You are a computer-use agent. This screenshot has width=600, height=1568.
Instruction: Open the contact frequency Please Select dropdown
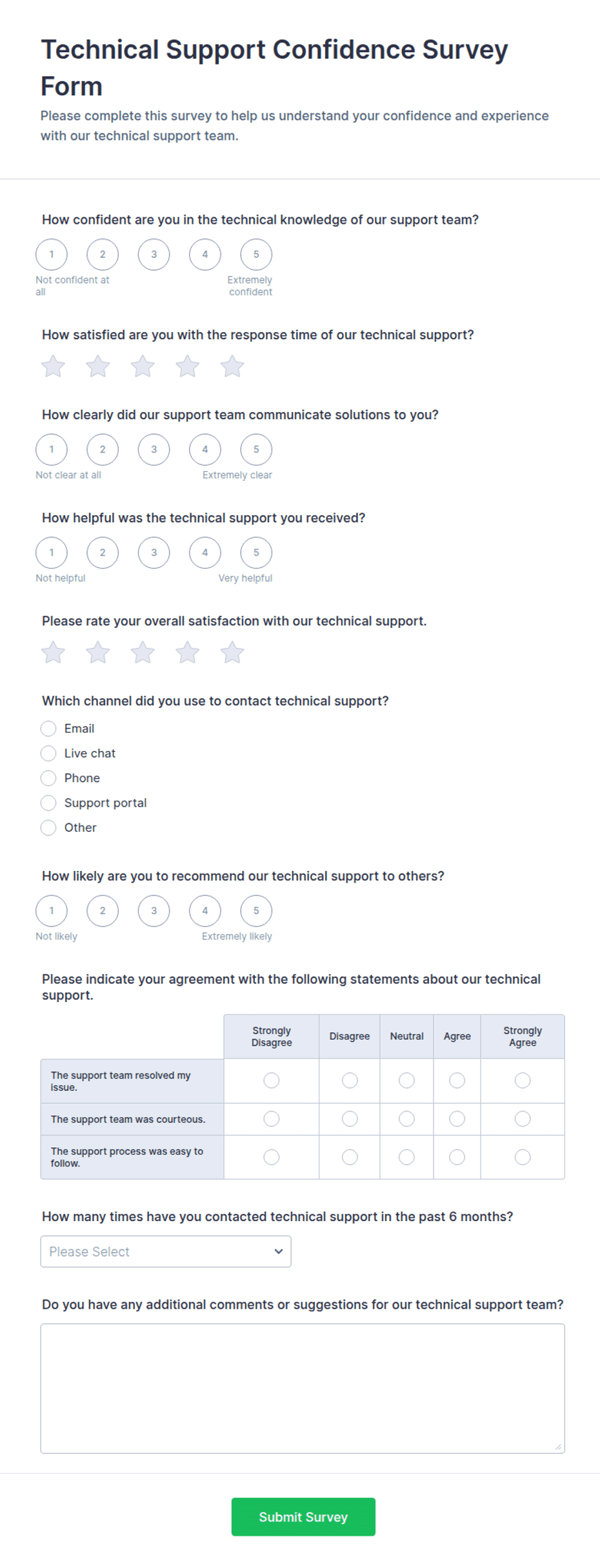click(166, 1251)
